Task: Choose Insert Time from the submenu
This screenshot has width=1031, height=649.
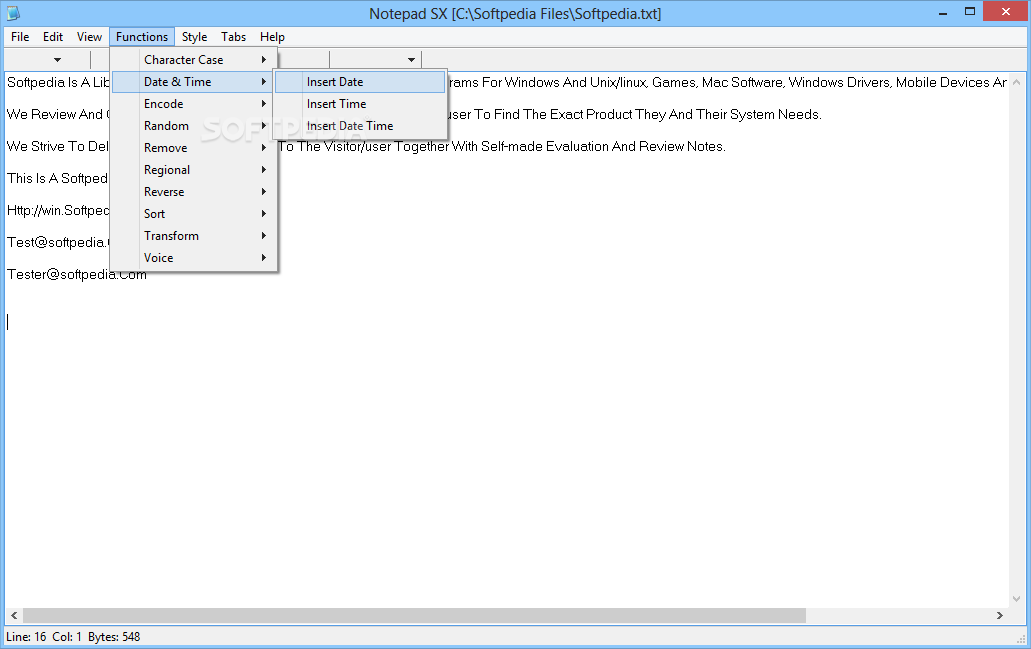Action: (x=360, y=104)
